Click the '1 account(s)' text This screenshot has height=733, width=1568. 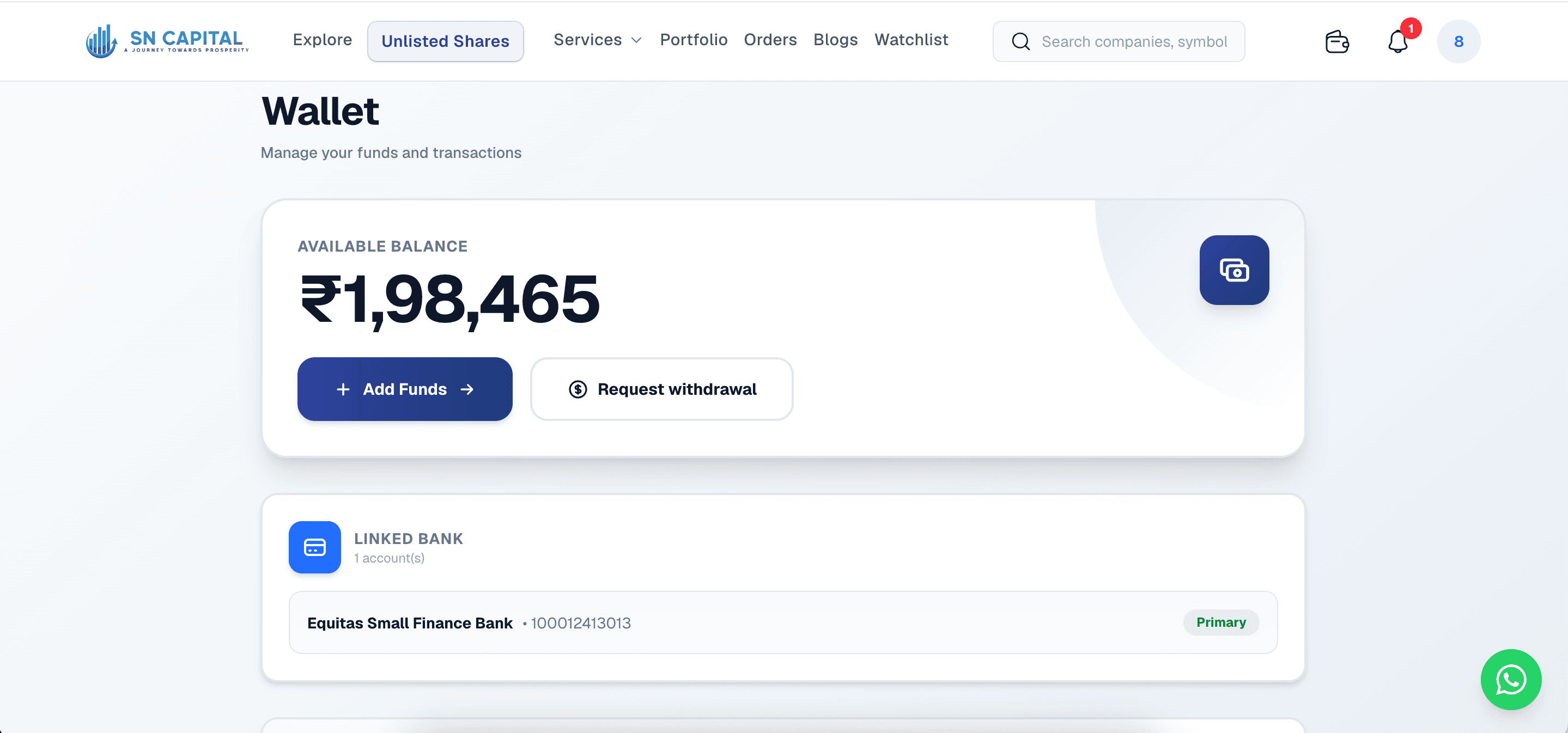click(389, 558)
